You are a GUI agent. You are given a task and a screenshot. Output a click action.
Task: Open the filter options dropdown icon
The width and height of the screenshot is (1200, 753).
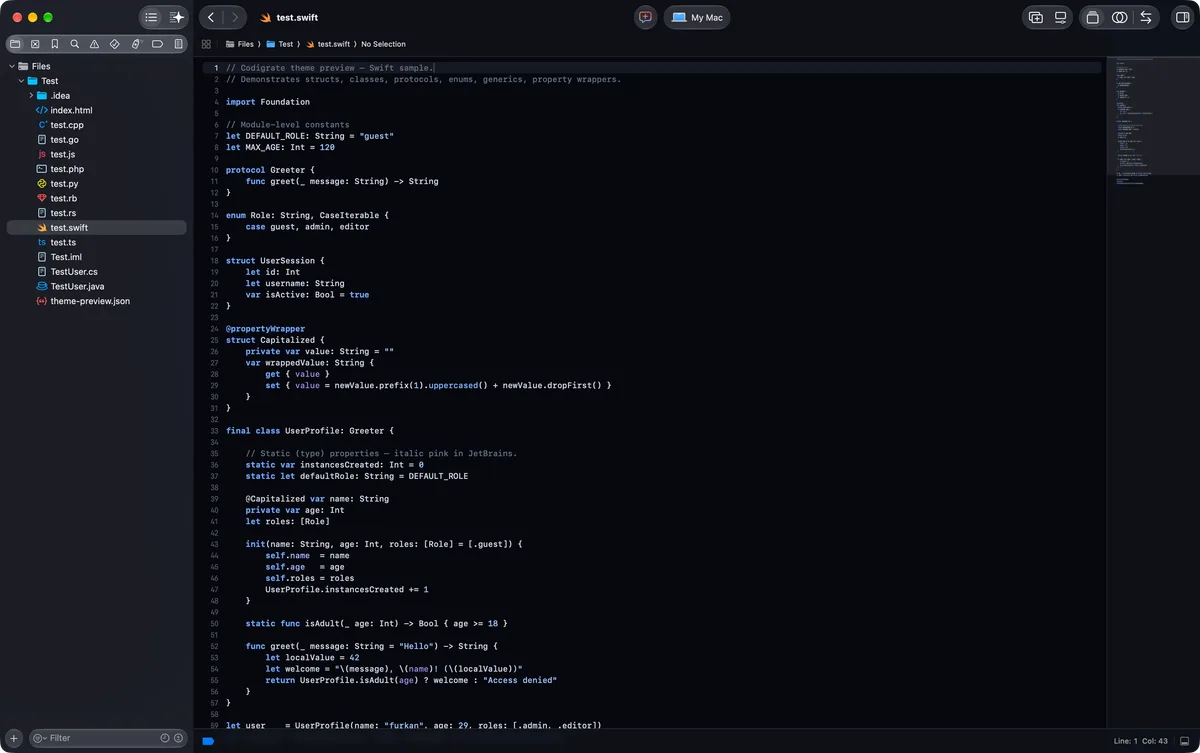click(x=39, y=738)
